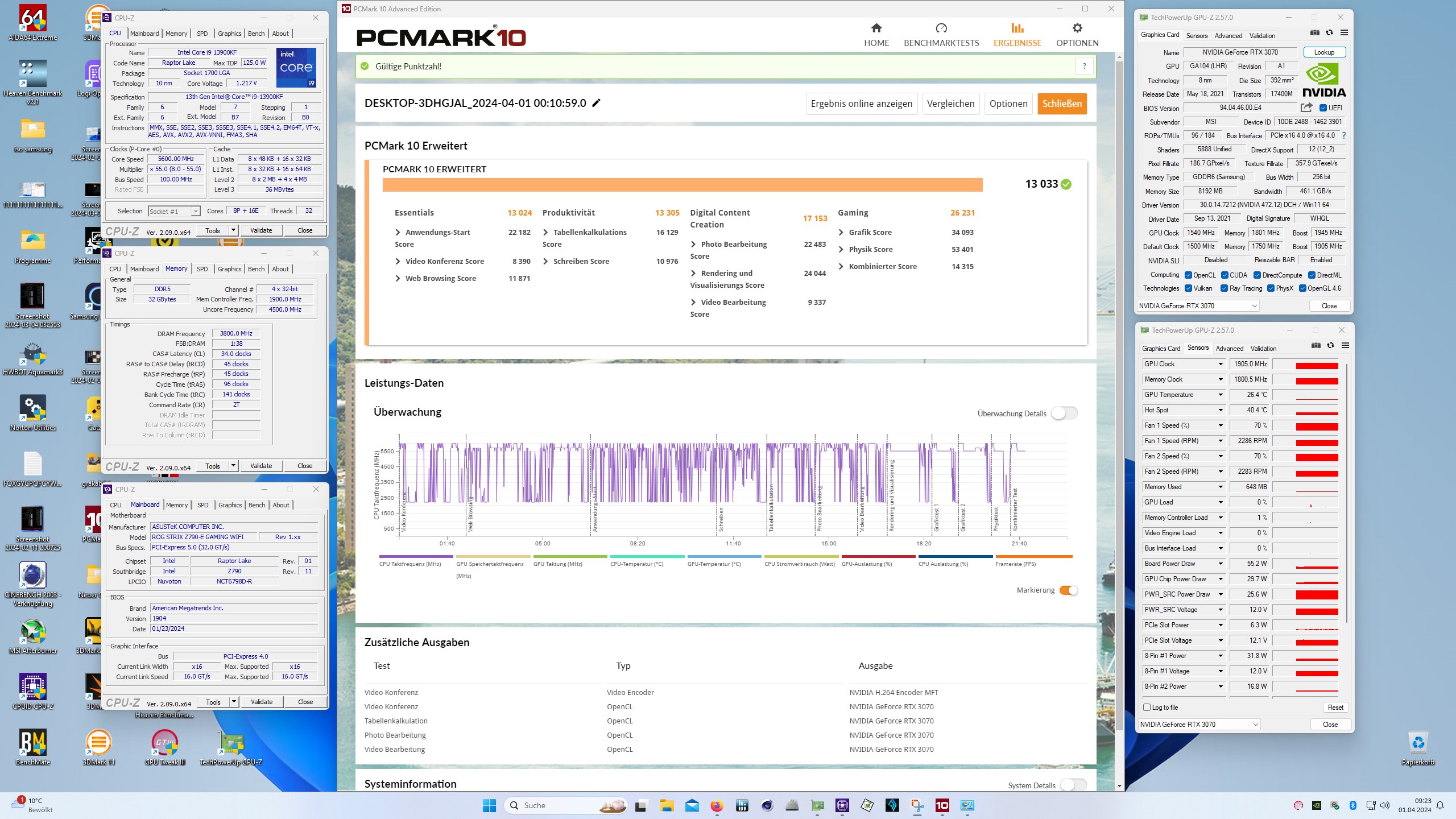The height and width of the screenshot is (819, 1456).
Task: Click refresh icon in upper GPU-Z window
Action: coord(1329,33)
